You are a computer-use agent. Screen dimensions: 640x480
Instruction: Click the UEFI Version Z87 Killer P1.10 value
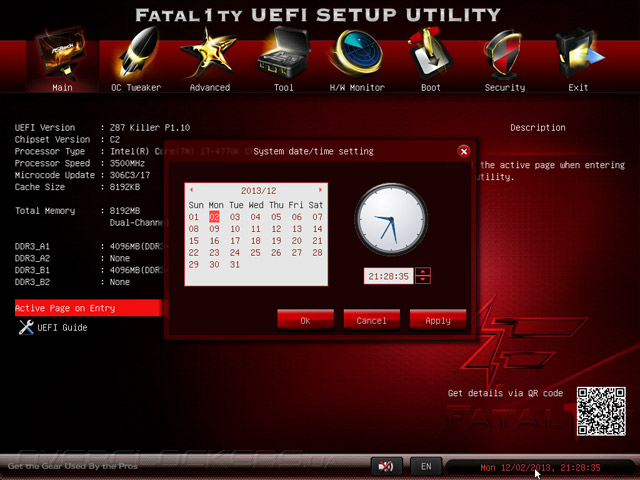[150, 127]
